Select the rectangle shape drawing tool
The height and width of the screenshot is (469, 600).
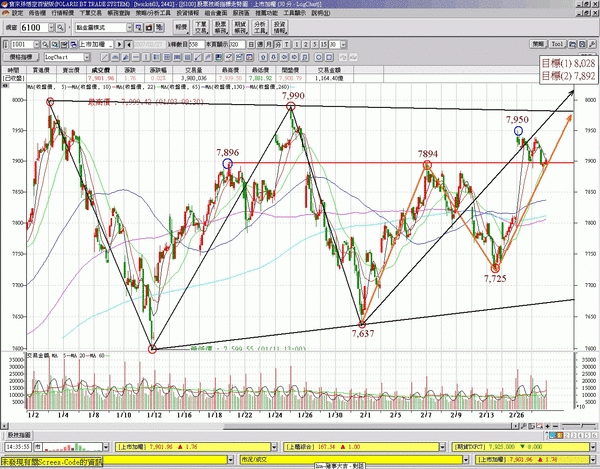329,57
